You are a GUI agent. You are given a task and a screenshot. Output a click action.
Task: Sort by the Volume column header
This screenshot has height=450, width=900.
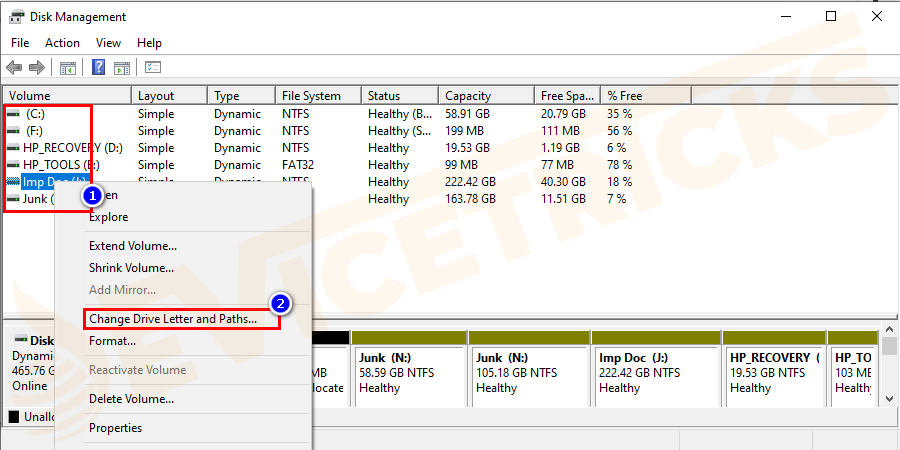coord(68,96)
